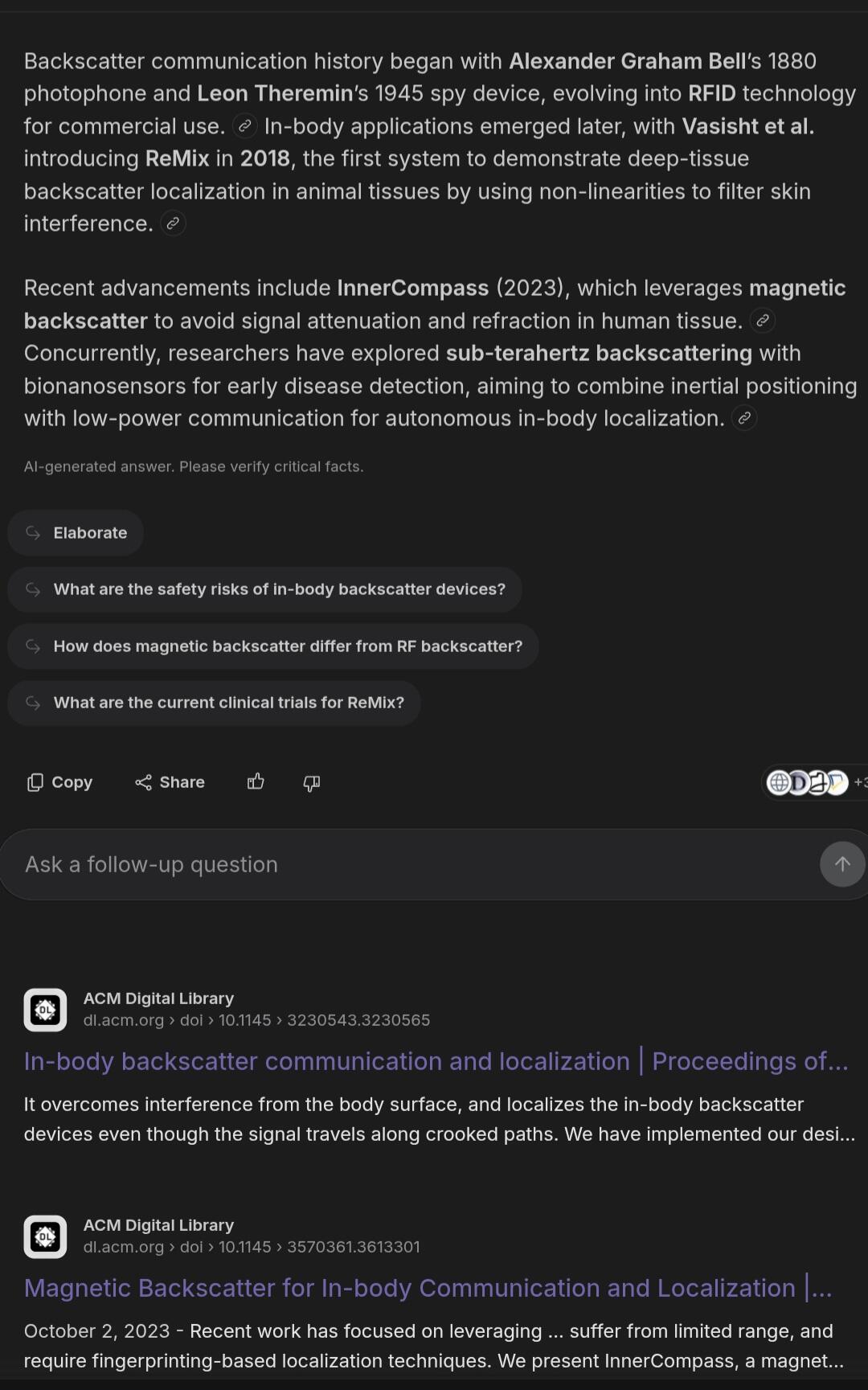
Task: Copy the AI-generated answer
Action: (59, 782)
